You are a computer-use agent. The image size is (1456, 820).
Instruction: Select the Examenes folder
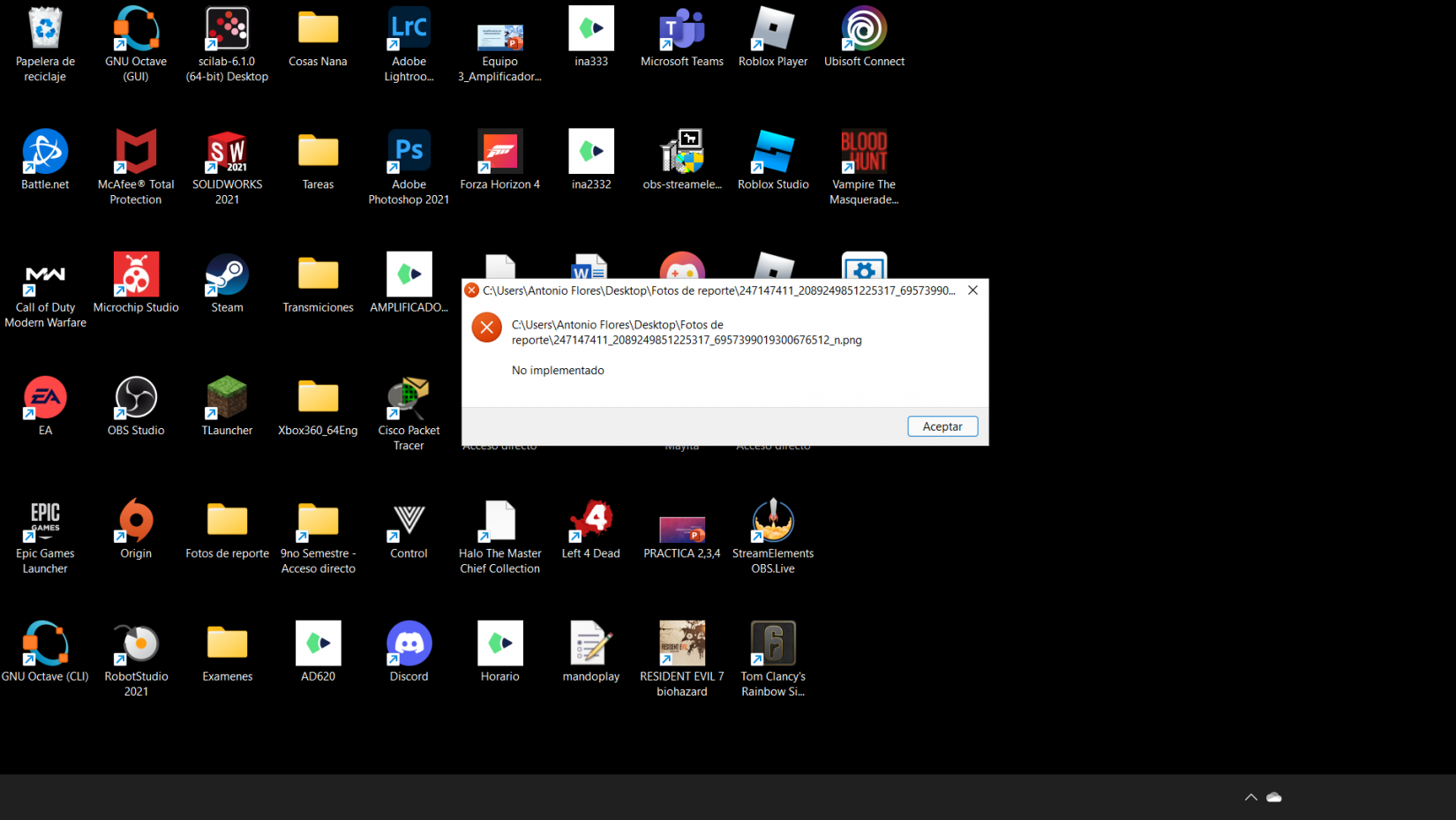click(227, 651)
